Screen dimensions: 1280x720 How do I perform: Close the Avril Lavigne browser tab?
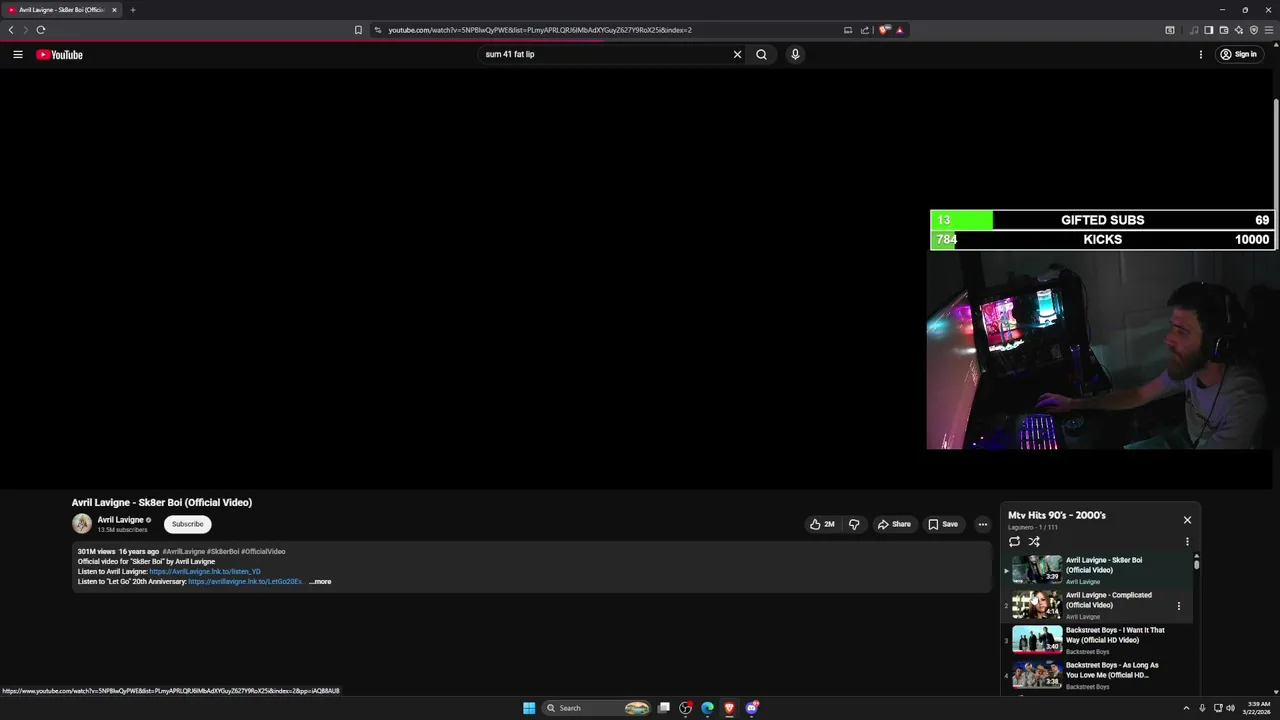(x=114, y=10)
